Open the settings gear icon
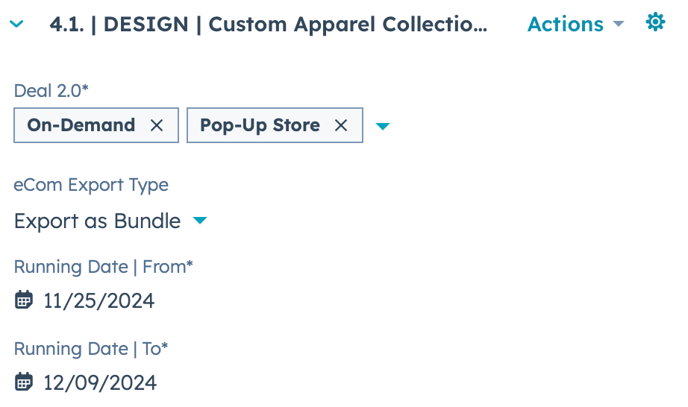688x407 pixels. pos(655,22)
